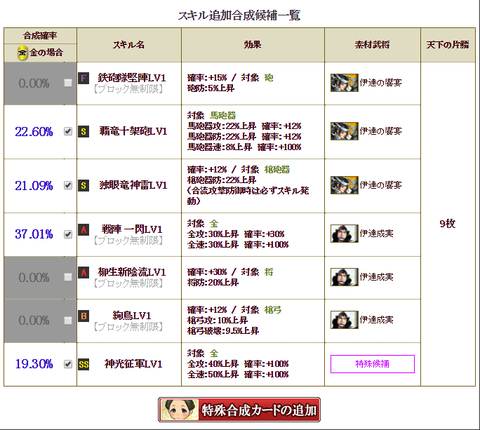The height and width of the screenshot is (430, 480).
Task: Open 伊達の饗宴 portrait in 独眼竜神雷 row
Action: (x=344, y=185)
